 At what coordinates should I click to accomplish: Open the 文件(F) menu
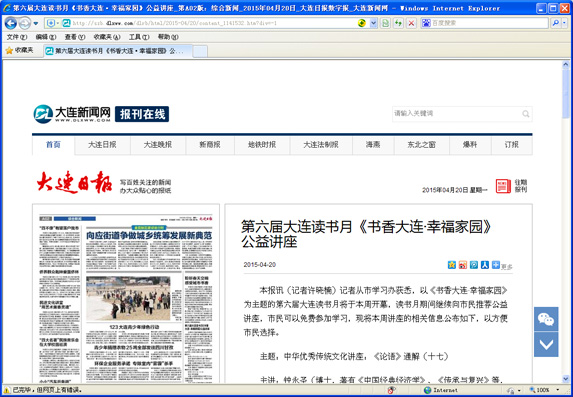17,37
